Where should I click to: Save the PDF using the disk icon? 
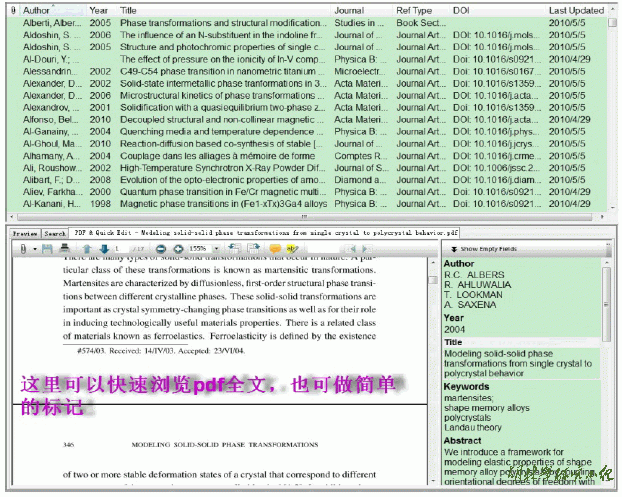(46, 248)
